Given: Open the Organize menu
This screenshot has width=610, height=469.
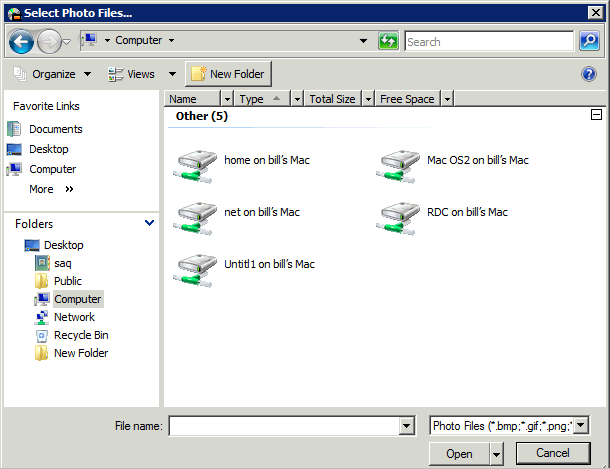Looking at the screenshot, I should (x=53, y=74).
